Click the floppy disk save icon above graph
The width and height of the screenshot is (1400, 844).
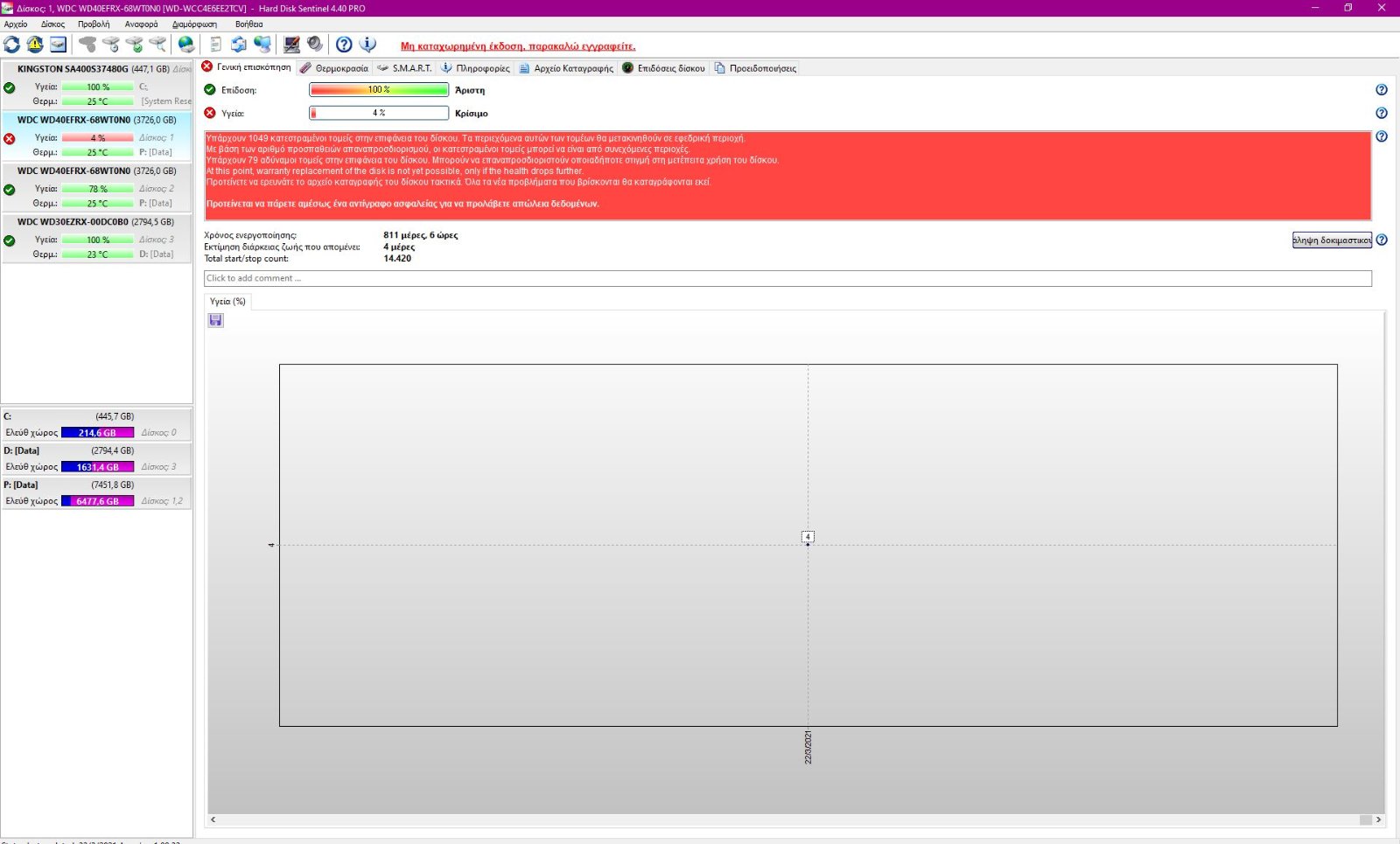215,320
